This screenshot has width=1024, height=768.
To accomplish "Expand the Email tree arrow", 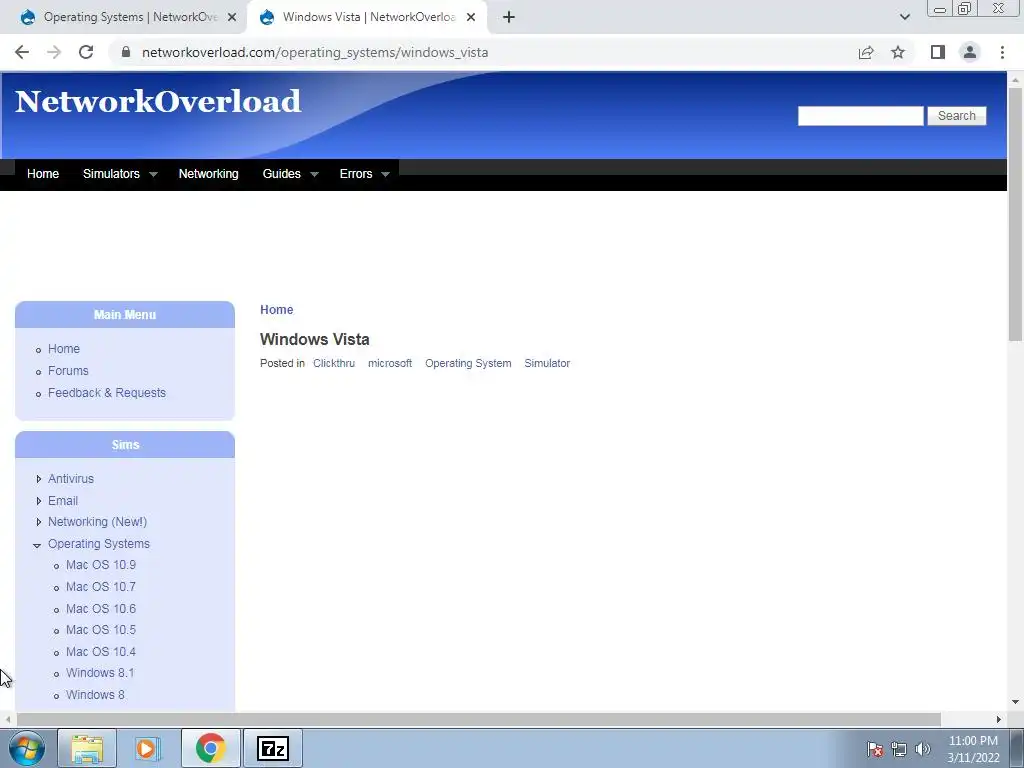I will [39, 501].
